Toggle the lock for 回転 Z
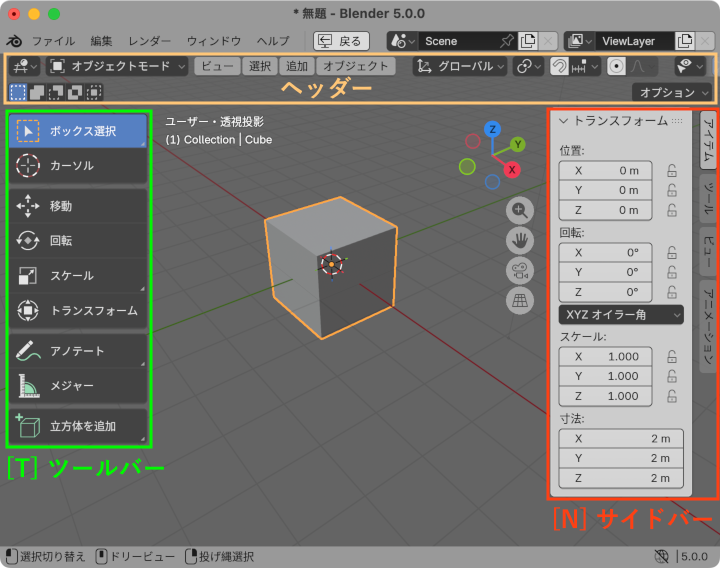This screenshot has height=568, width=720. click(x=673, y=292)
